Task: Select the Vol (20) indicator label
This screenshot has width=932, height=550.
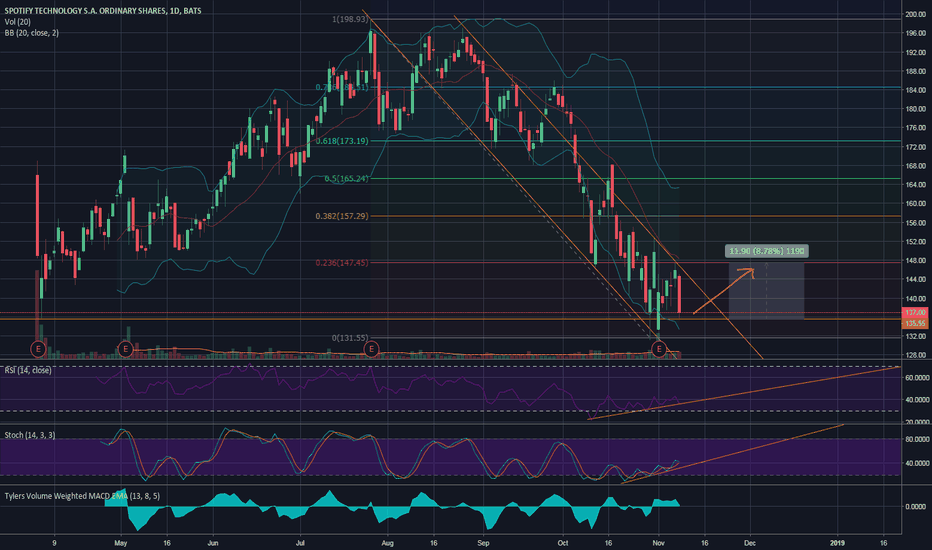Action: pyautogui.click(x=17, y=22)
